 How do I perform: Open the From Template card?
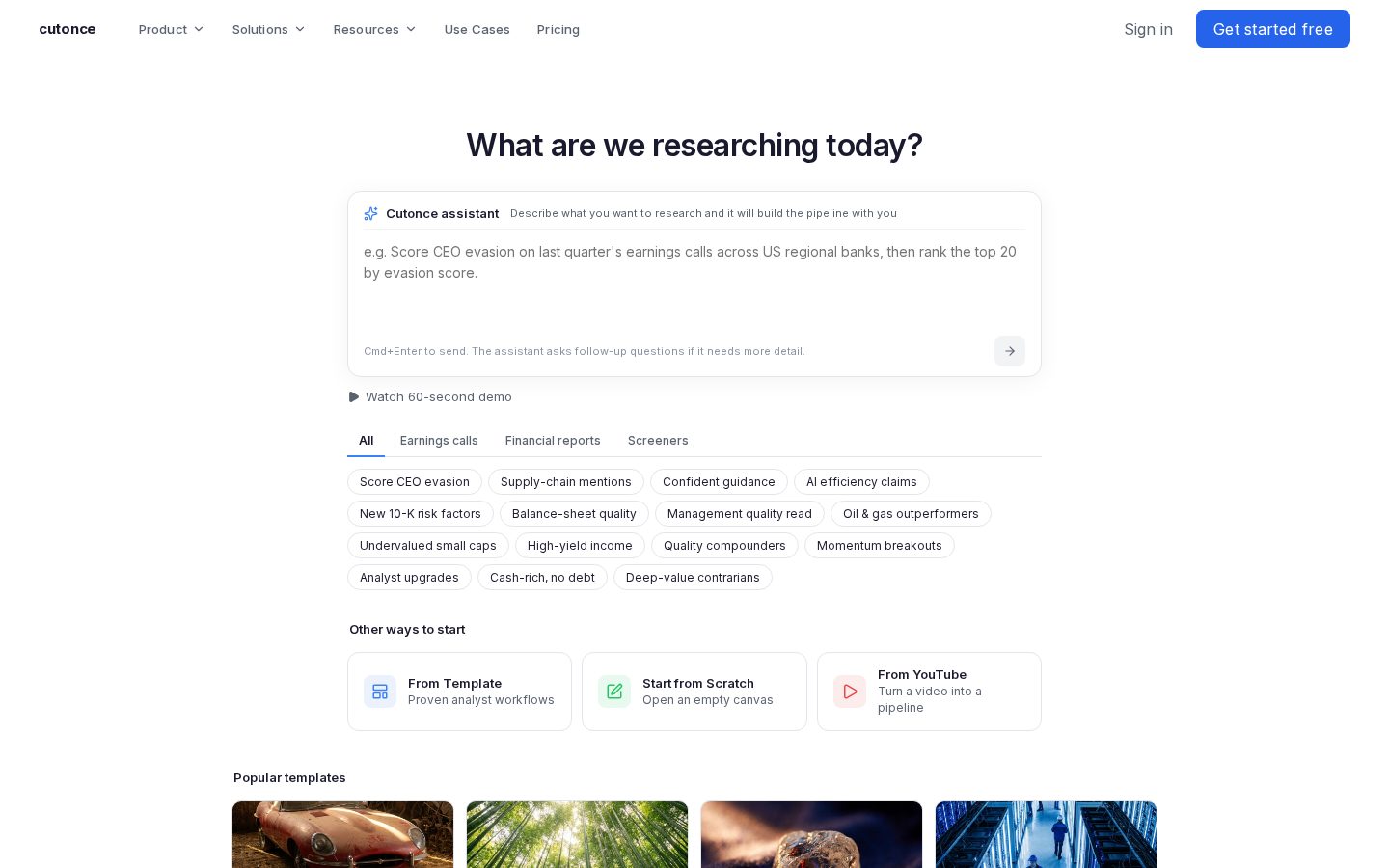coord(459,692)
